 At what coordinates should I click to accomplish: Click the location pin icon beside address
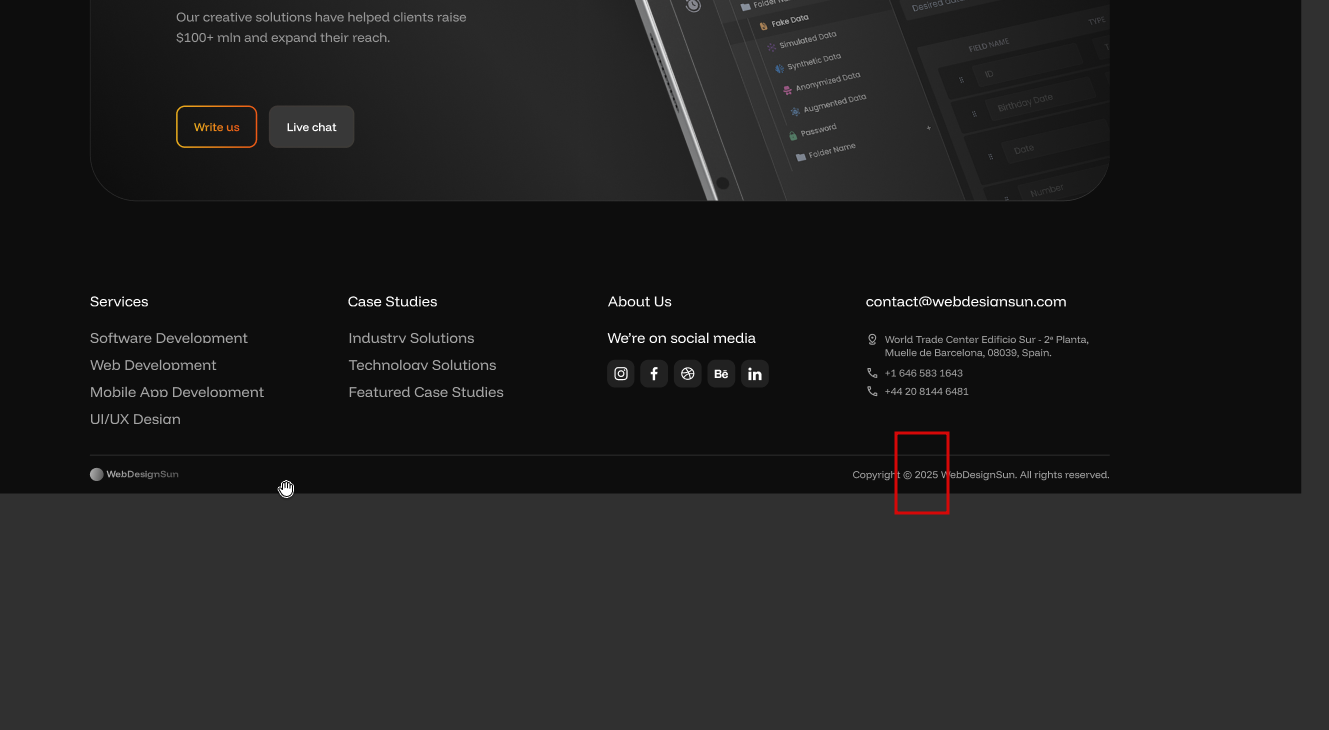point(872,340)
